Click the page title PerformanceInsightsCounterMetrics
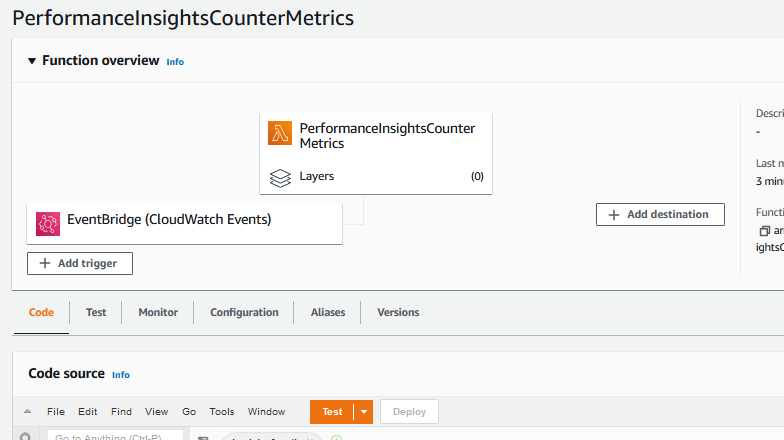784x440 pixels. coord(183,18)
